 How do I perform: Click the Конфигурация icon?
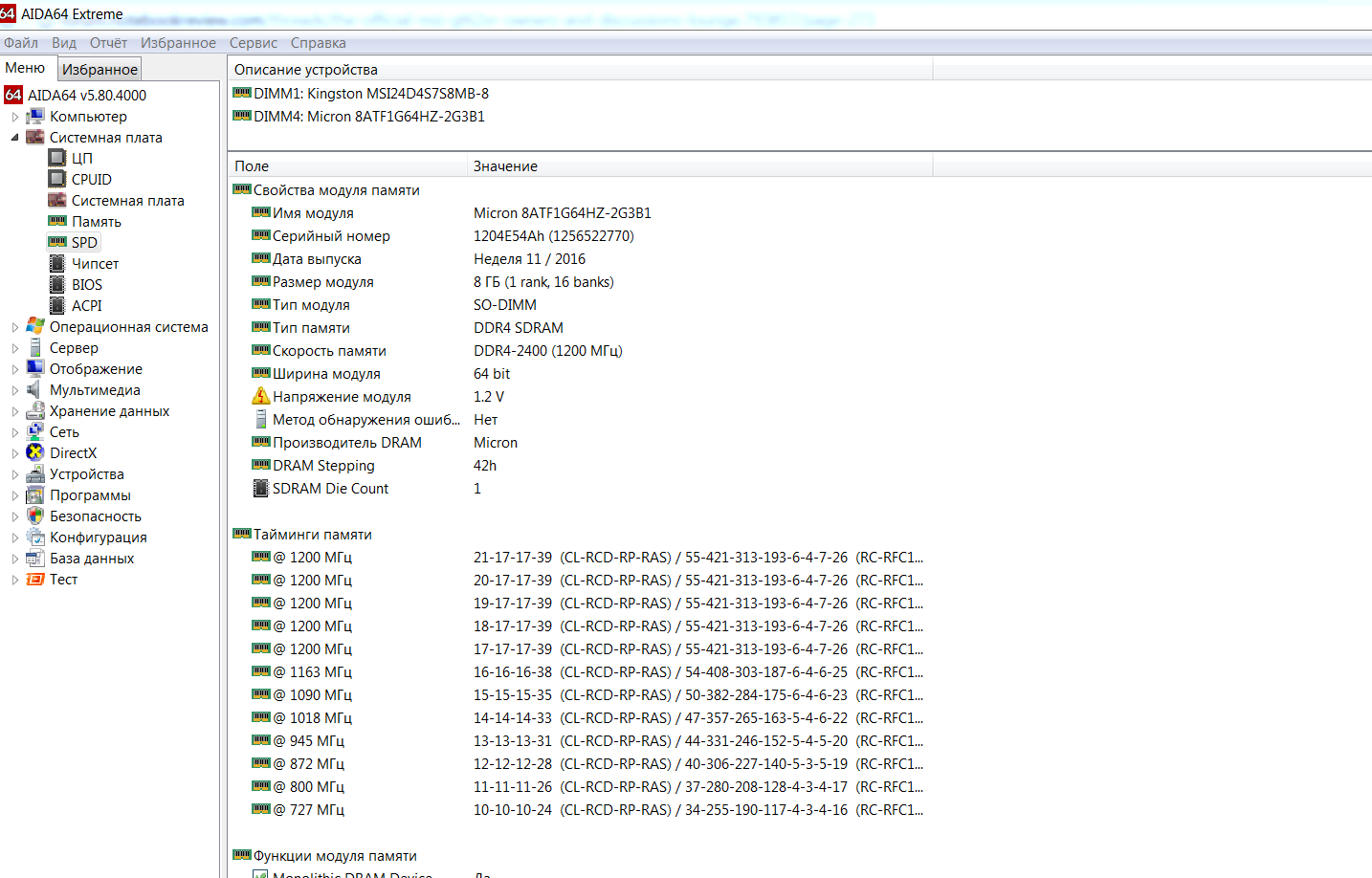35,537
